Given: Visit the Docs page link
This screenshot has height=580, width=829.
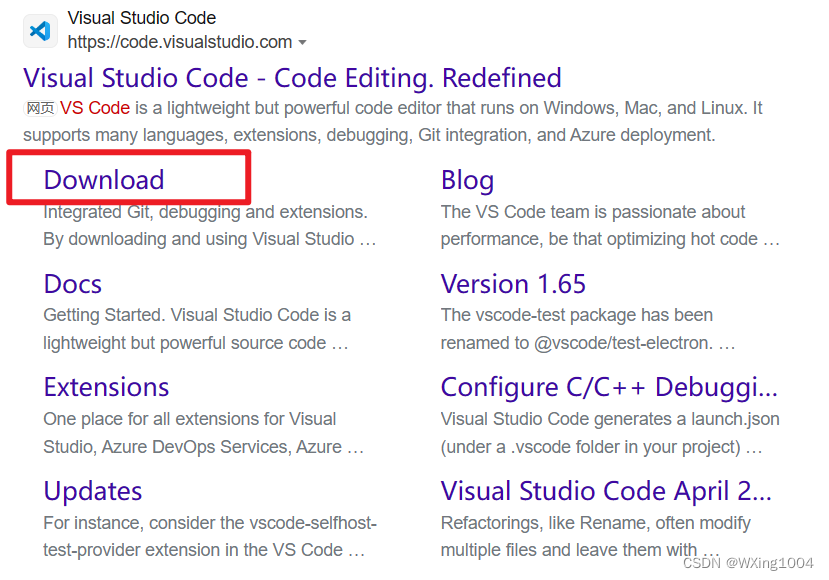Looking at the screenshot, I should (72, 285).
